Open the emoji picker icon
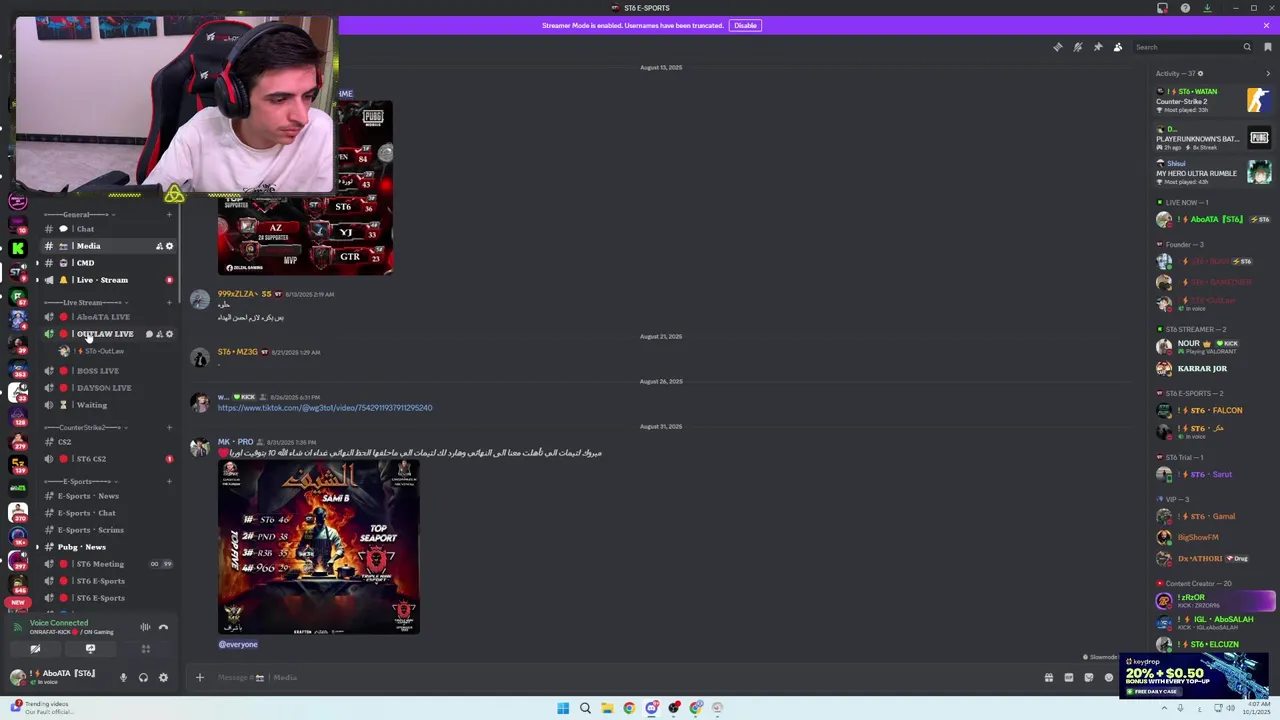 pyautogui.click(x=1109, y=678)
